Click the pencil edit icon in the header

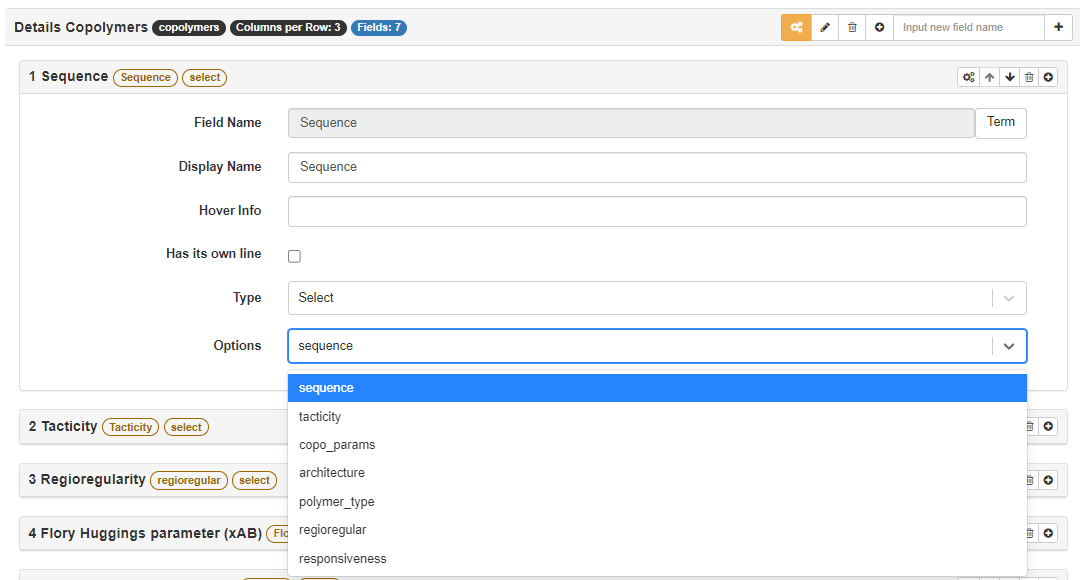pyautogui.click(x=825, y=28)
